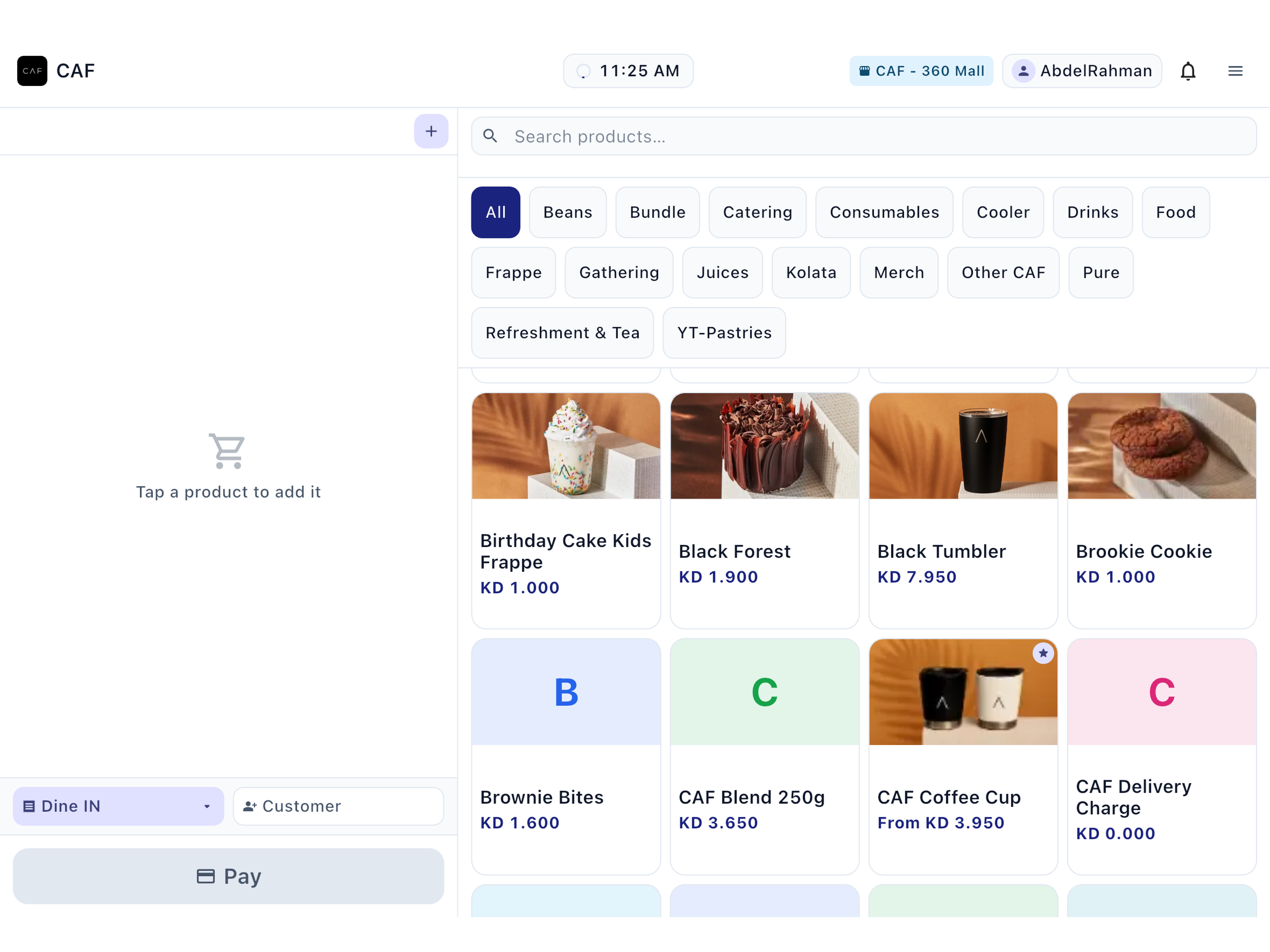Click the Pay button
Viewport: 1270px width, 952px height.
pos(229,876)
